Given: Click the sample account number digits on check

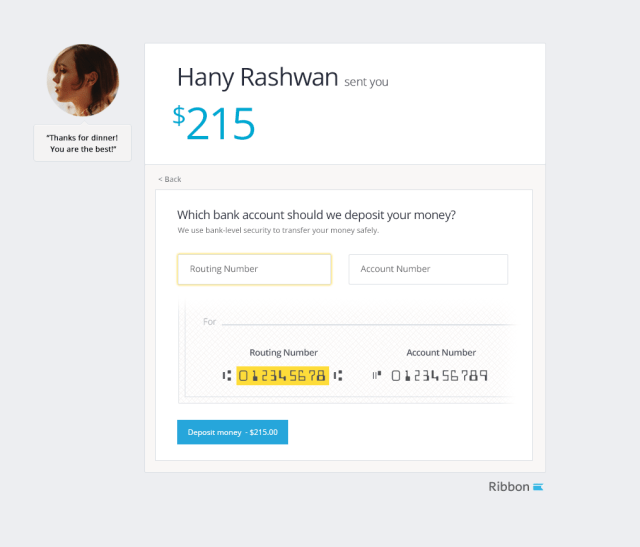Looking at the screenshot, I should (x=440, y=376).
